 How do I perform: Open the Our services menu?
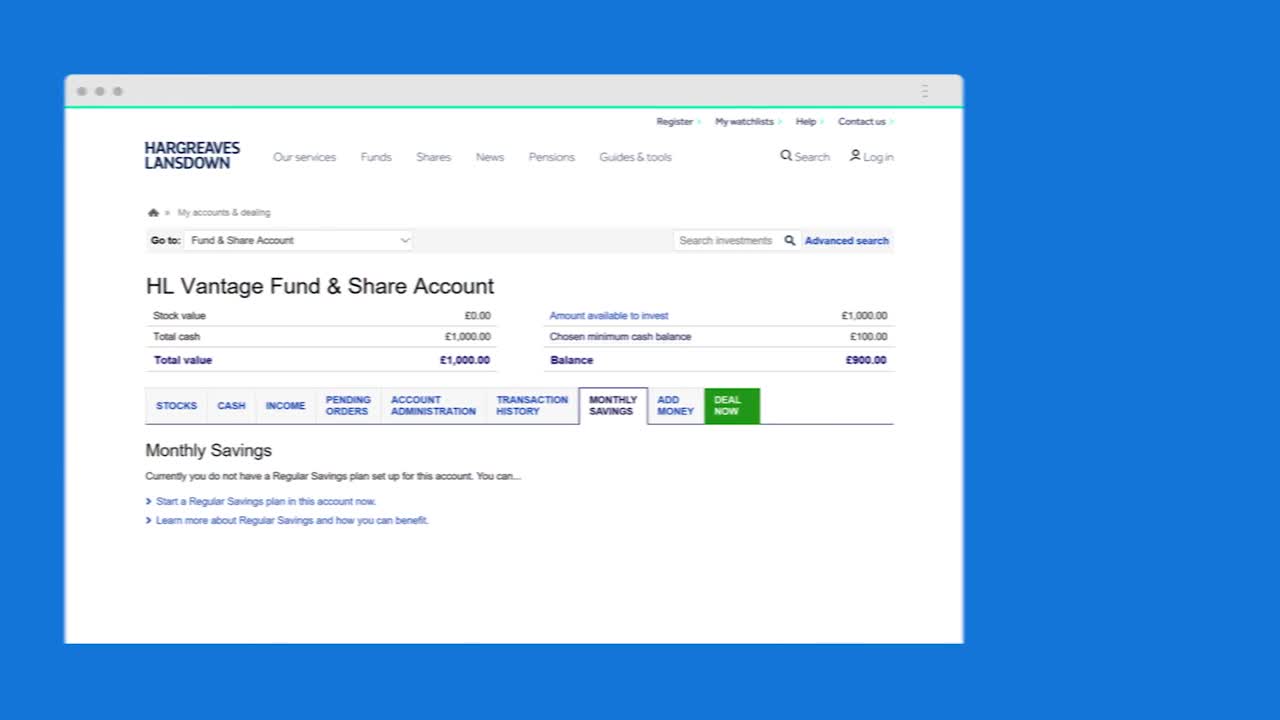click(304, 157)
